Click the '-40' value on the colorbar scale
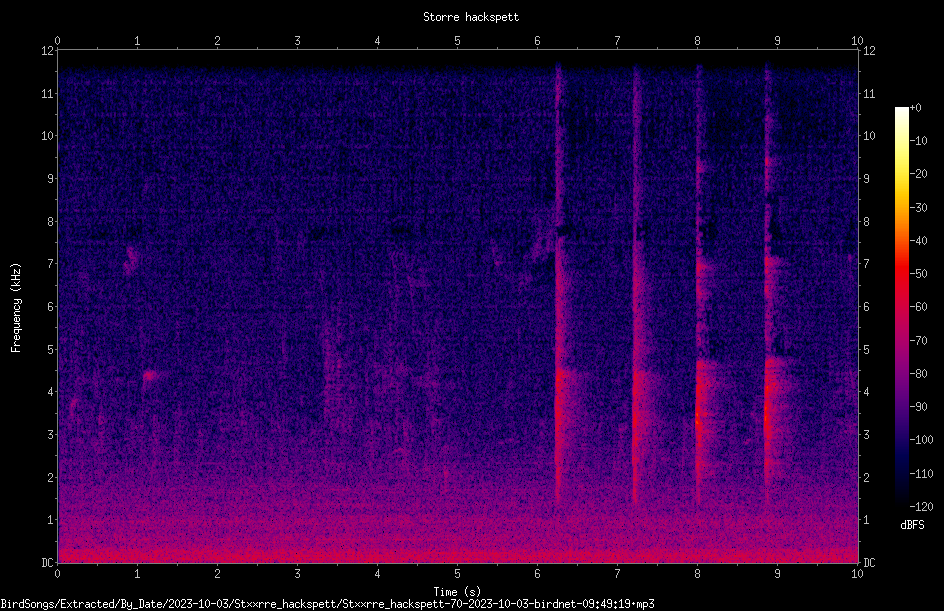This screenshot has width=944, height=611. [x=919, y=241]
